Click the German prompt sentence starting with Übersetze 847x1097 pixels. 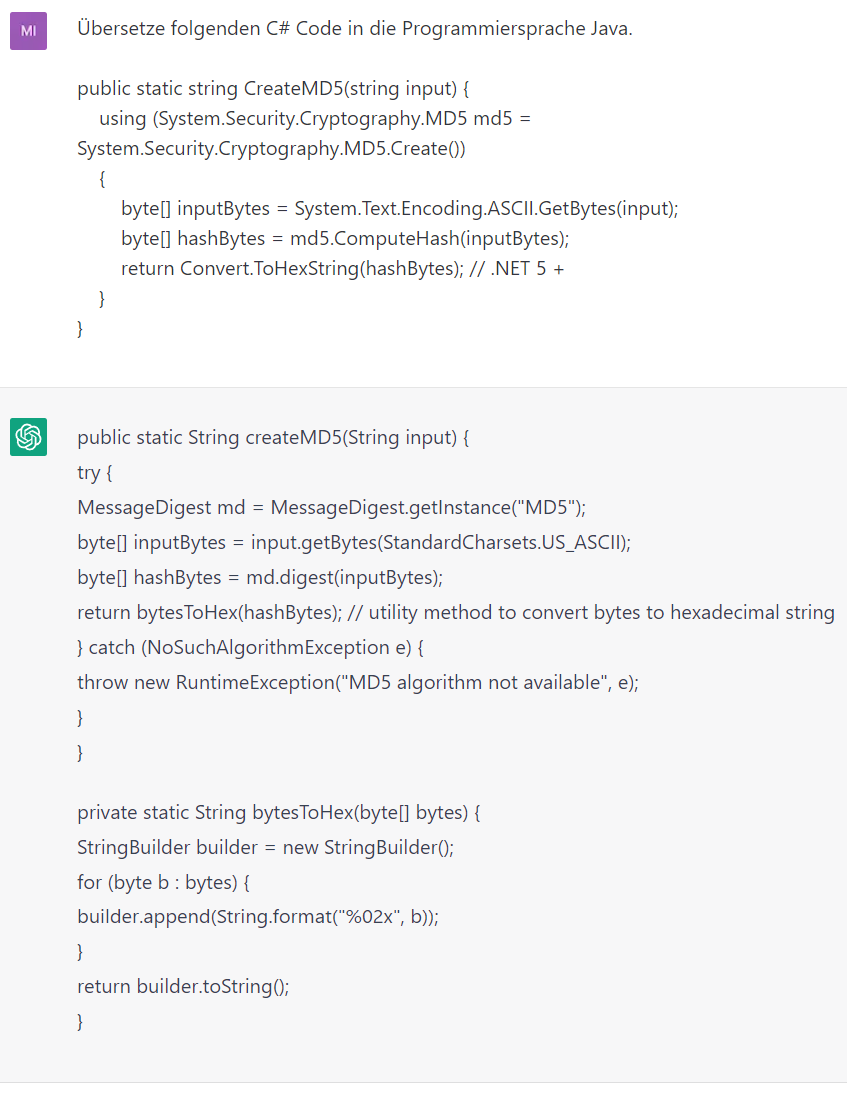click(354, 28)
